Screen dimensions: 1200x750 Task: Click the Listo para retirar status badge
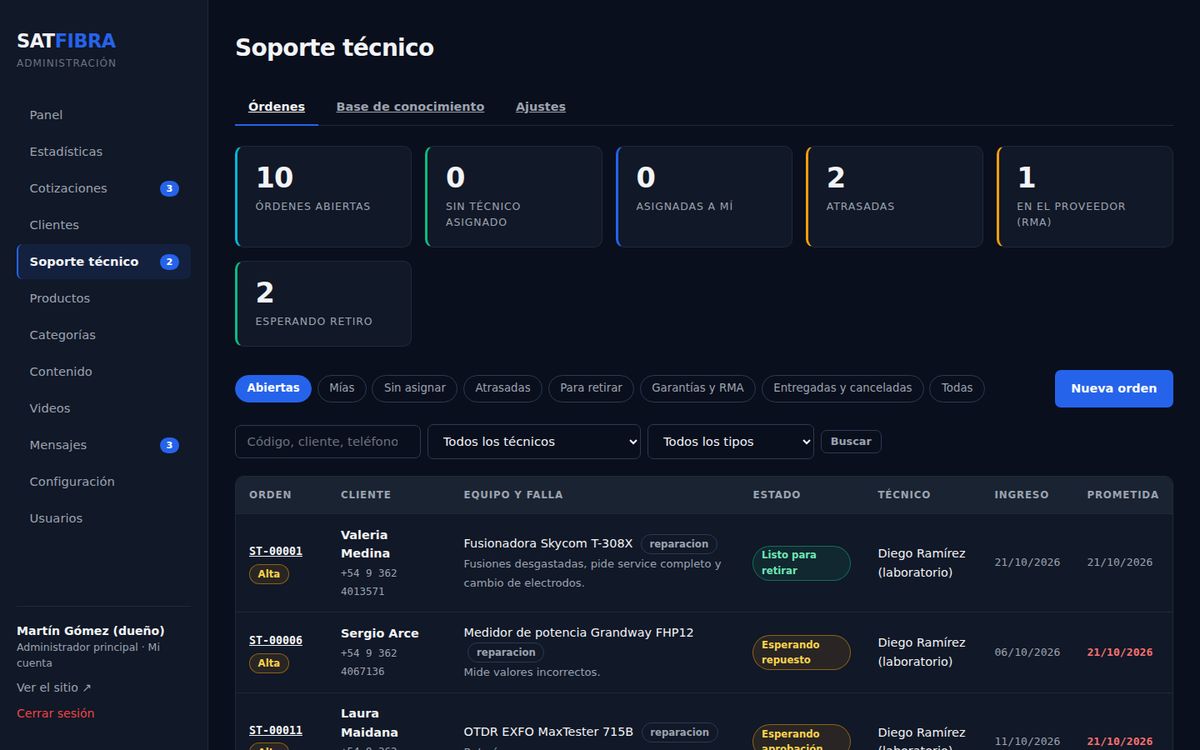tap(802, 563)
